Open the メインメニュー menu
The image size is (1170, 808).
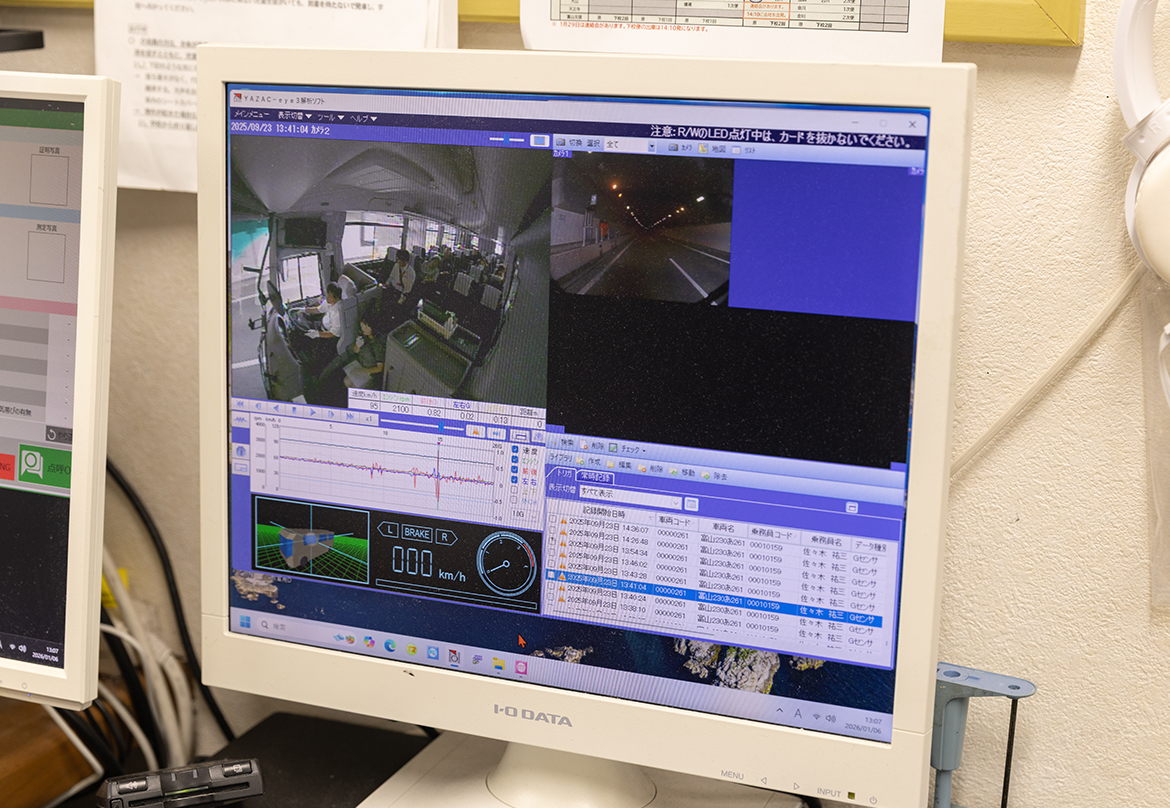(x=251, y=115)
